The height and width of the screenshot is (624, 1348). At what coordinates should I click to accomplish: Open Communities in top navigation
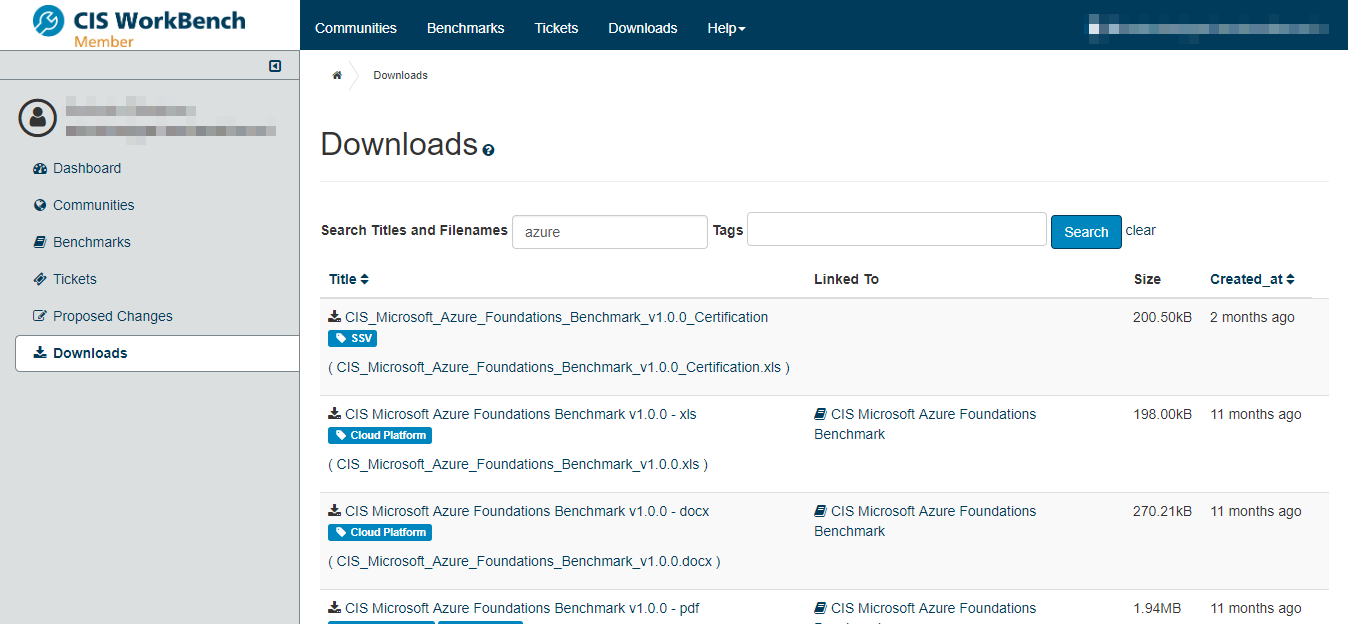(356, 28)
